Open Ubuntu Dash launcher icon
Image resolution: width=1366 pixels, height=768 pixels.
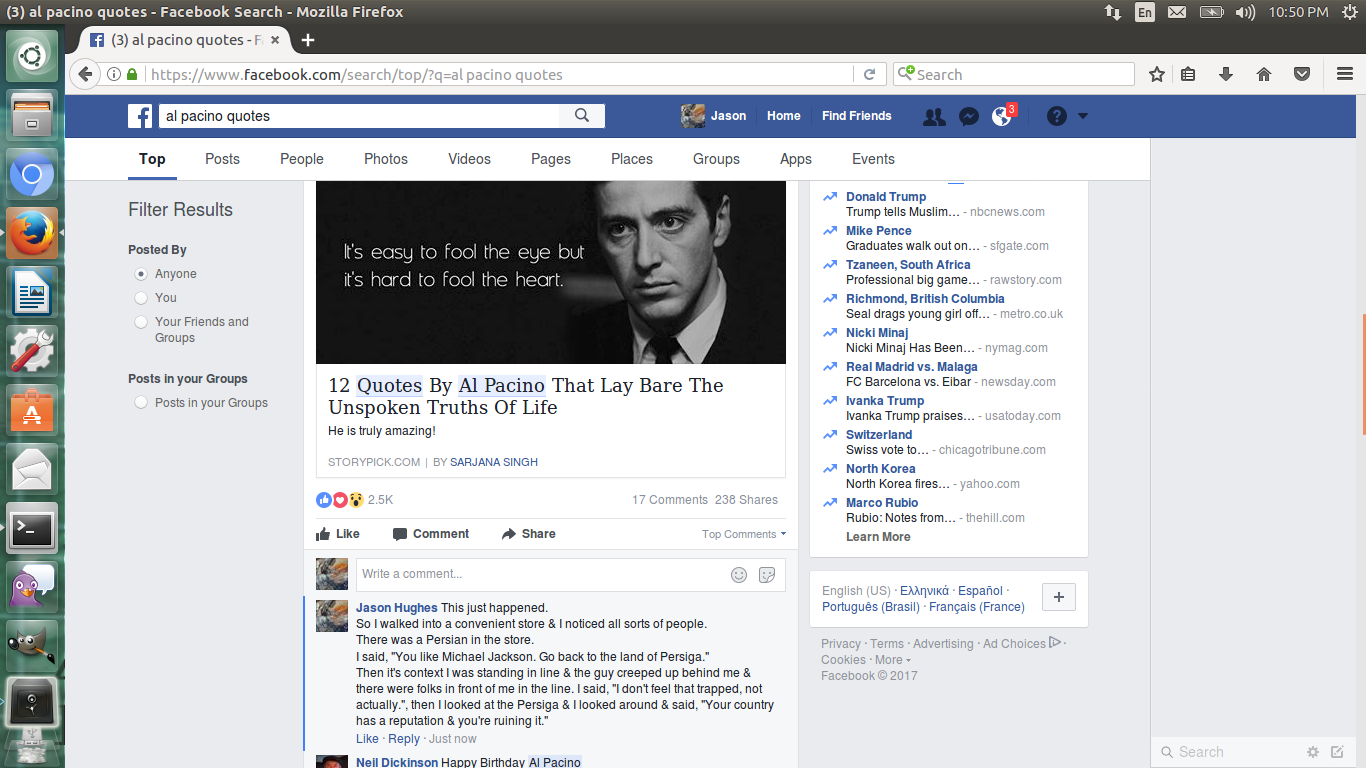[32, 56]
